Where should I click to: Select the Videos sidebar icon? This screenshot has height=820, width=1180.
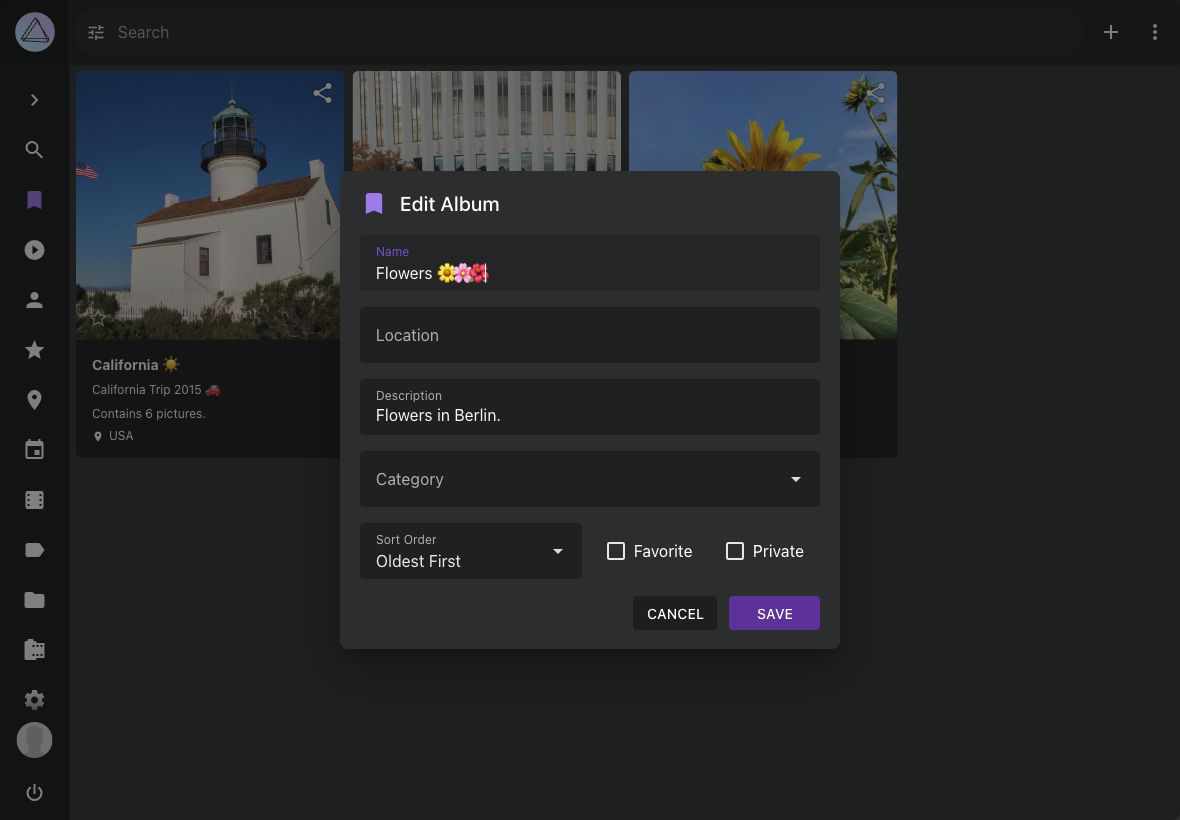(34, 250)
